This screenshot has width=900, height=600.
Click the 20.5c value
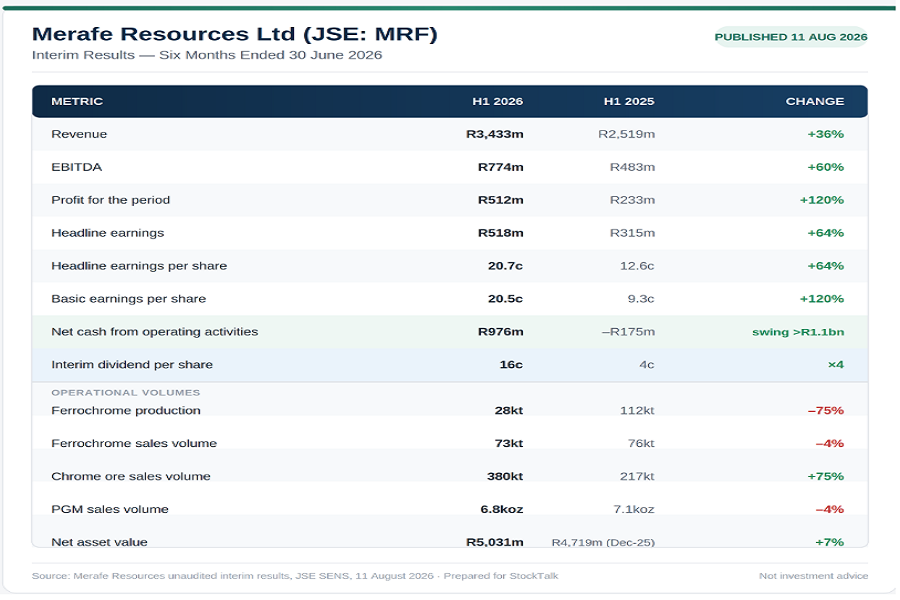click(x=506, y=299)
